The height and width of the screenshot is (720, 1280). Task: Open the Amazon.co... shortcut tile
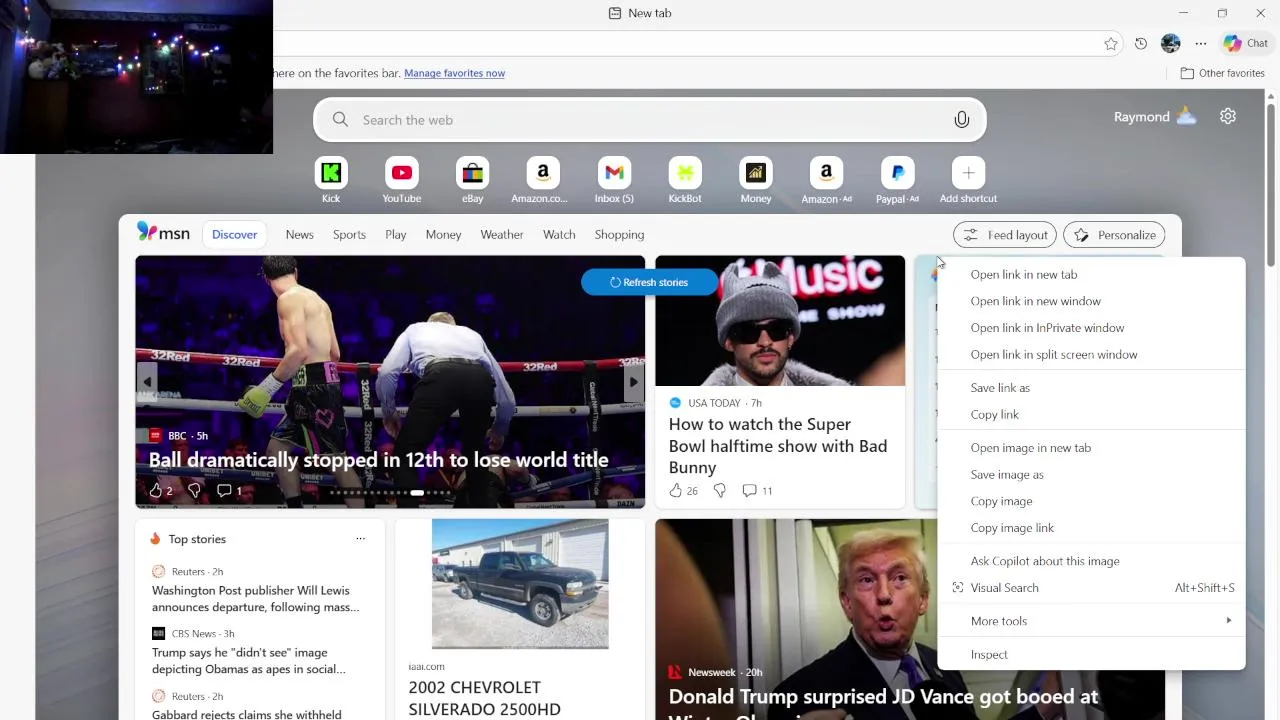[543, 173]
